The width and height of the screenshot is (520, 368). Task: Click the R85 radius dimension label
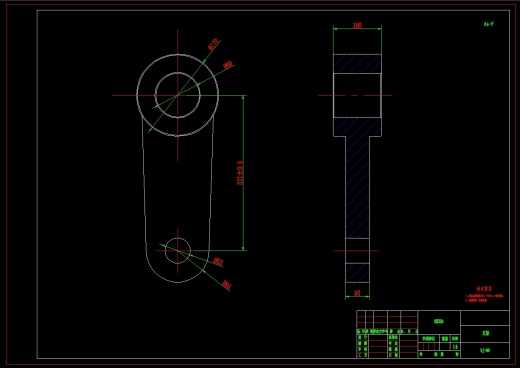tap(226, 285)
